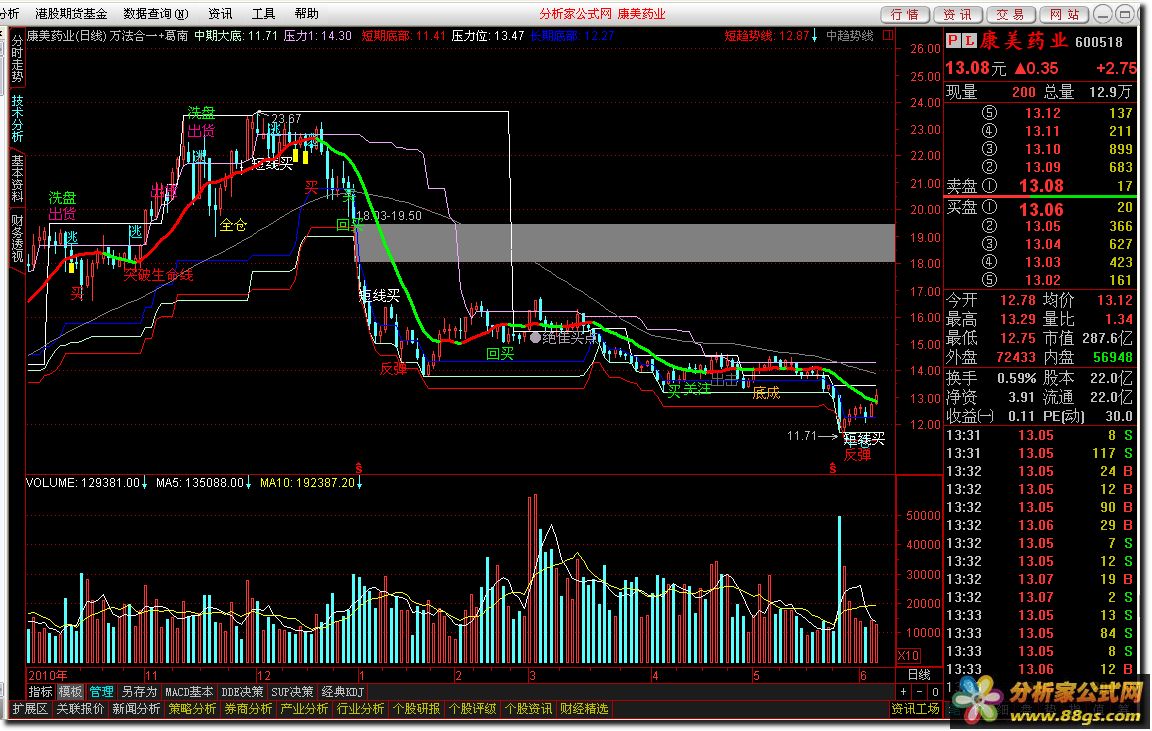
Task: Click the plus zoom-in button near 日线
Action: tap(904, 692)
